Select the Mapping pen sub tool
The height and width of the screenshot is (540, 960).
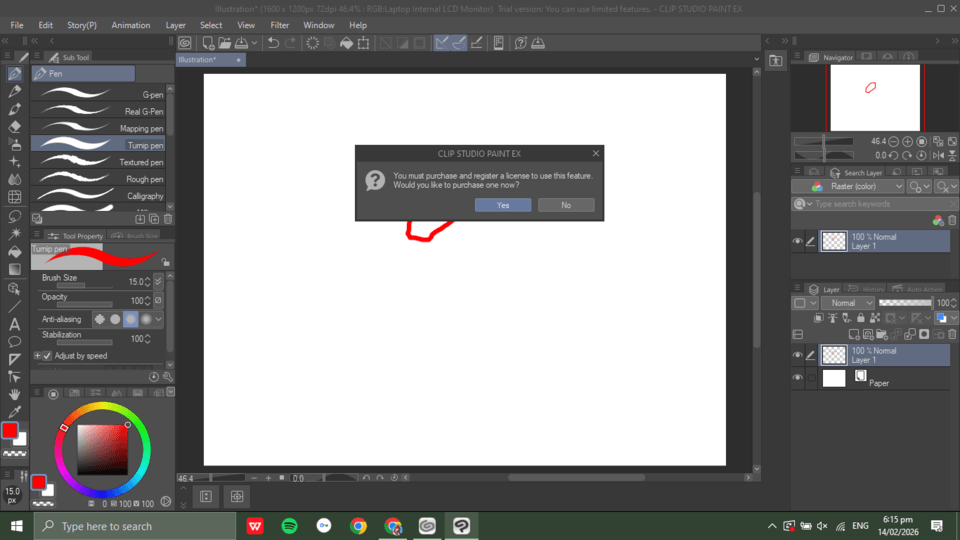point(98,128)
